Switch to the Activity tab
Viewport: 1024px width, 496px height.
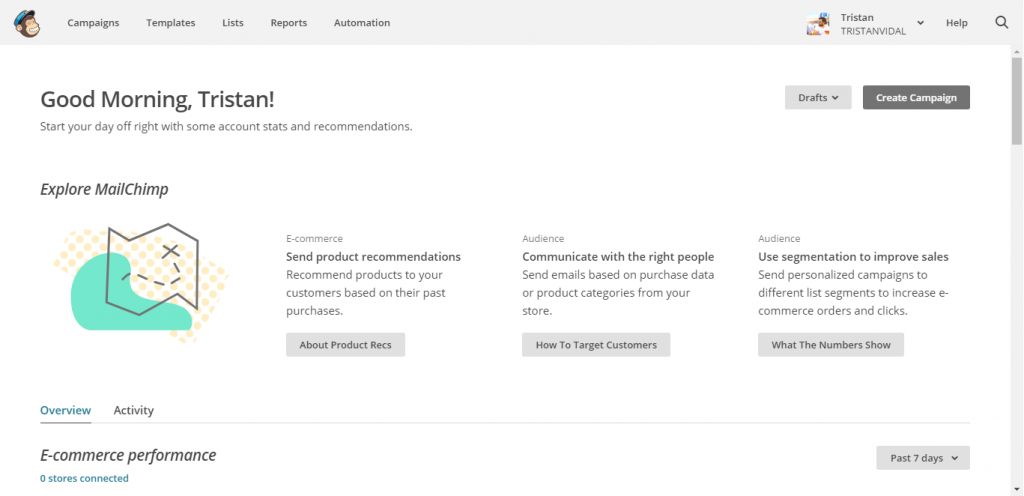tap(134, 411)
